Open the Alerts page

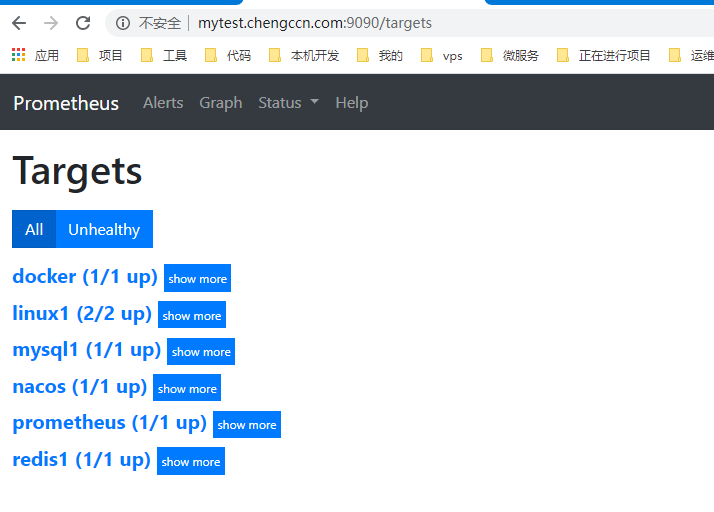[163, 102]
